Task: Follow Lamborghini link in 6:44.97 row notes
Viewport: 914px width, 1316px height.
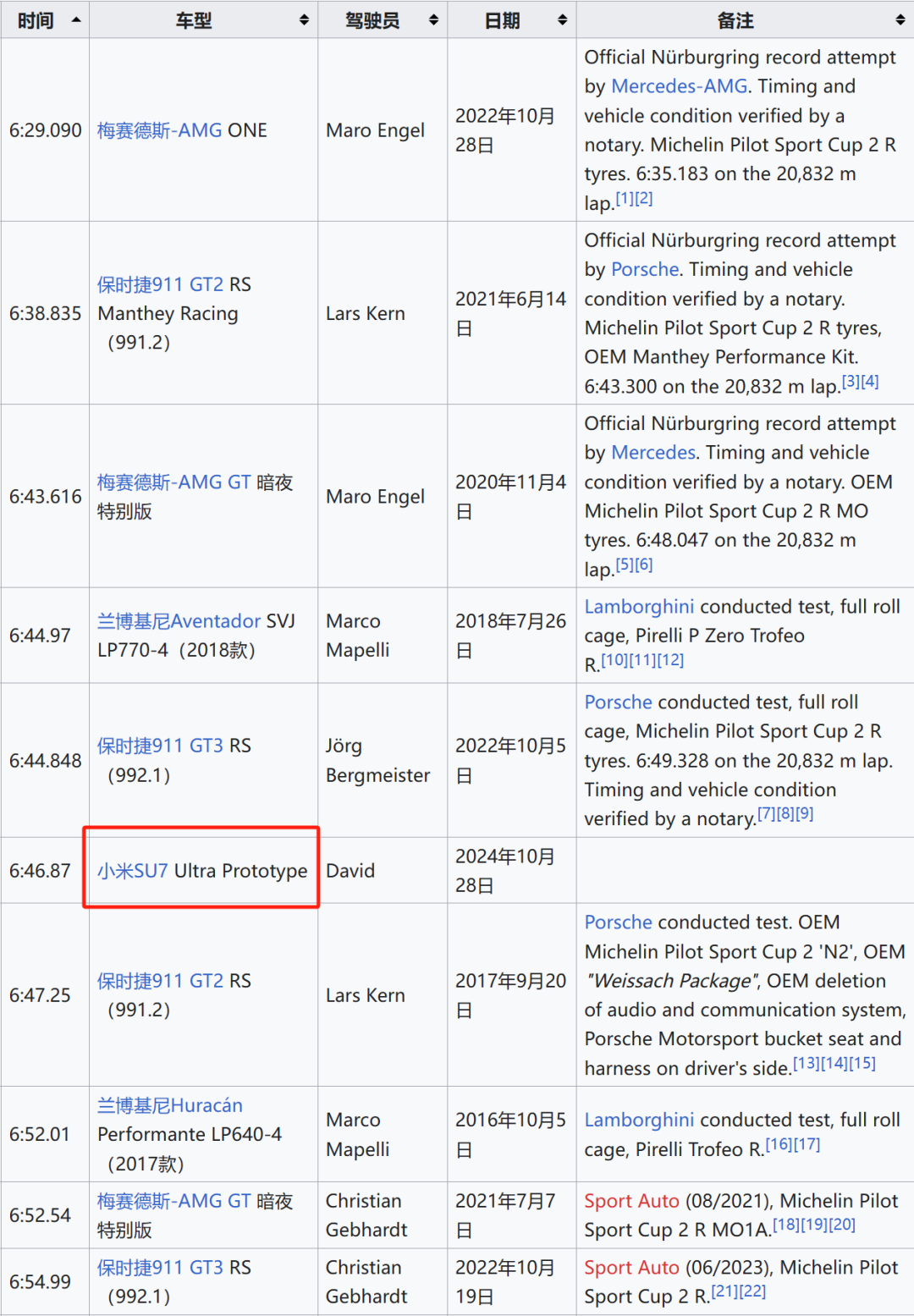Action: (x=639, y=607)
